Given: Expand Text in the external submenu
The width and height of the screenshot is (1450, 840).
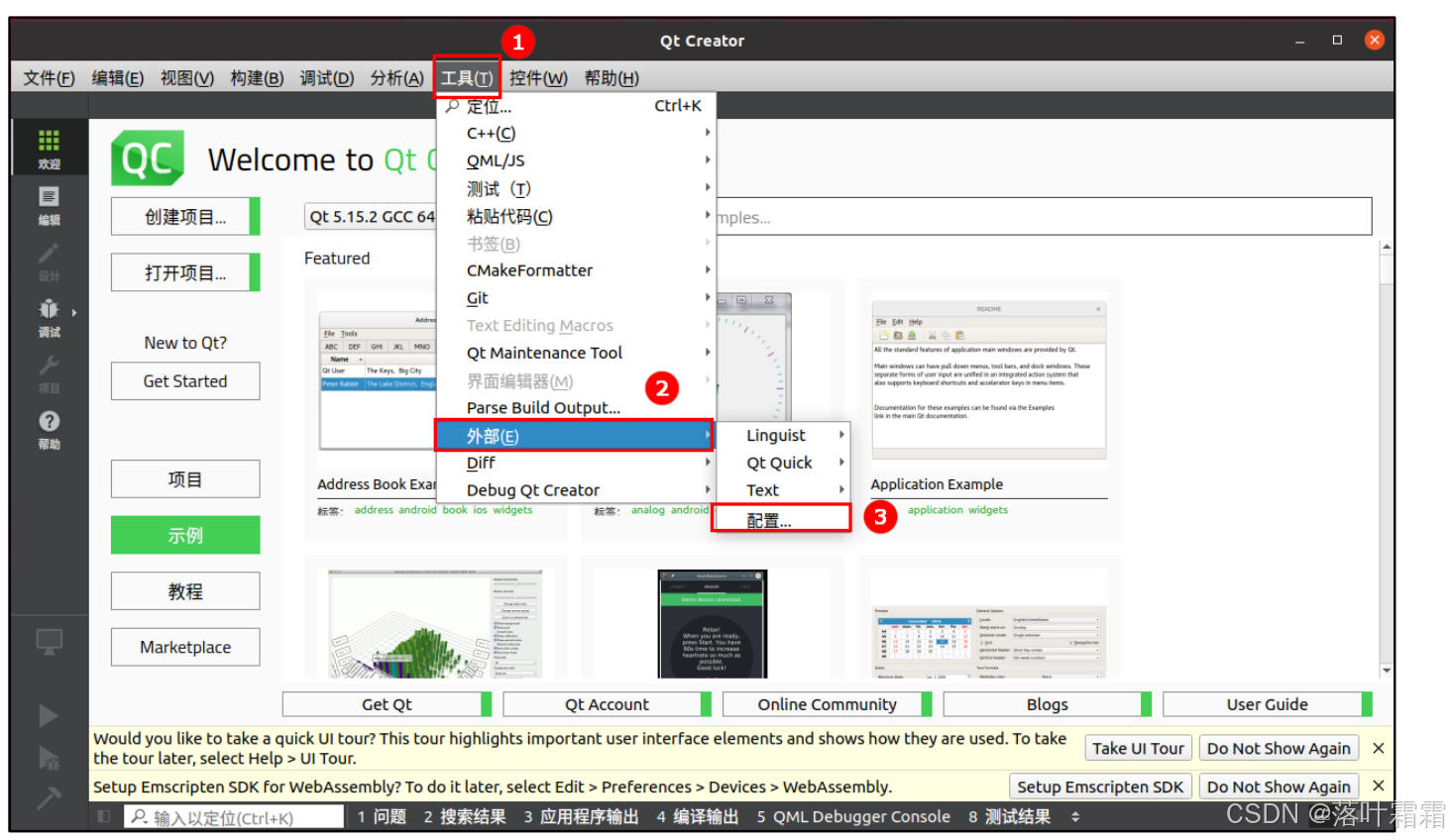Looking at the screenshot, I should 781,490.
